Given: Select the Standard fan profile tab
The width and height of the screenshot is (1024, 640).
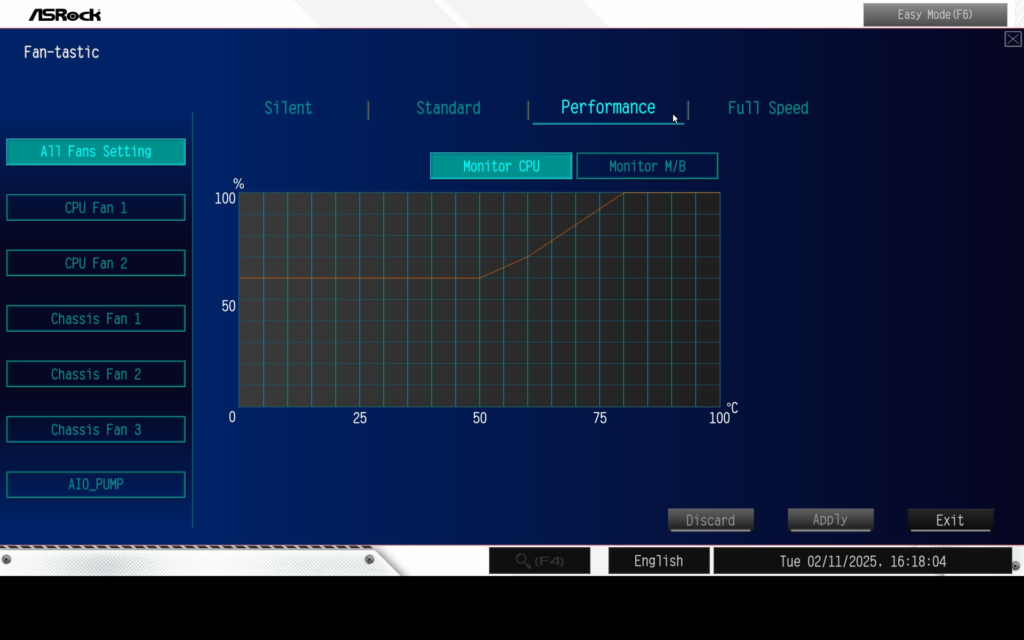Looking at the screenshot, I should [448, 108].
